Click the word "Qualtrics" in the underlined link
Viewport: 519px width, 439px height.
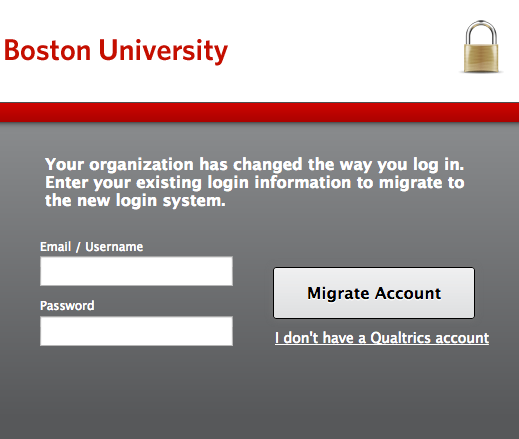pyautogui.click(x=401, y=338)
